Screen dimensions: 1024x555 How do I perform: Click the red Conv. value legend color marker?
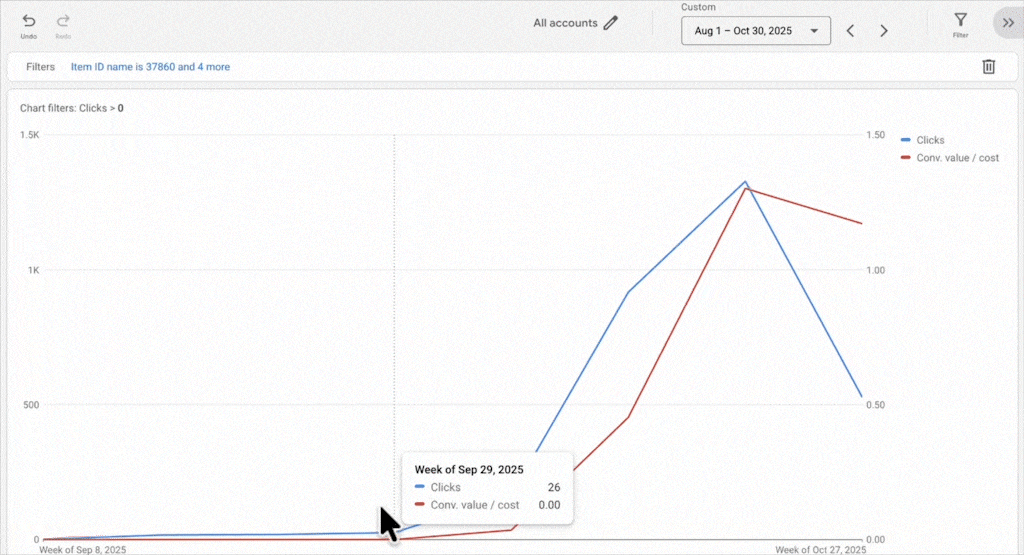tap(906, 158)
